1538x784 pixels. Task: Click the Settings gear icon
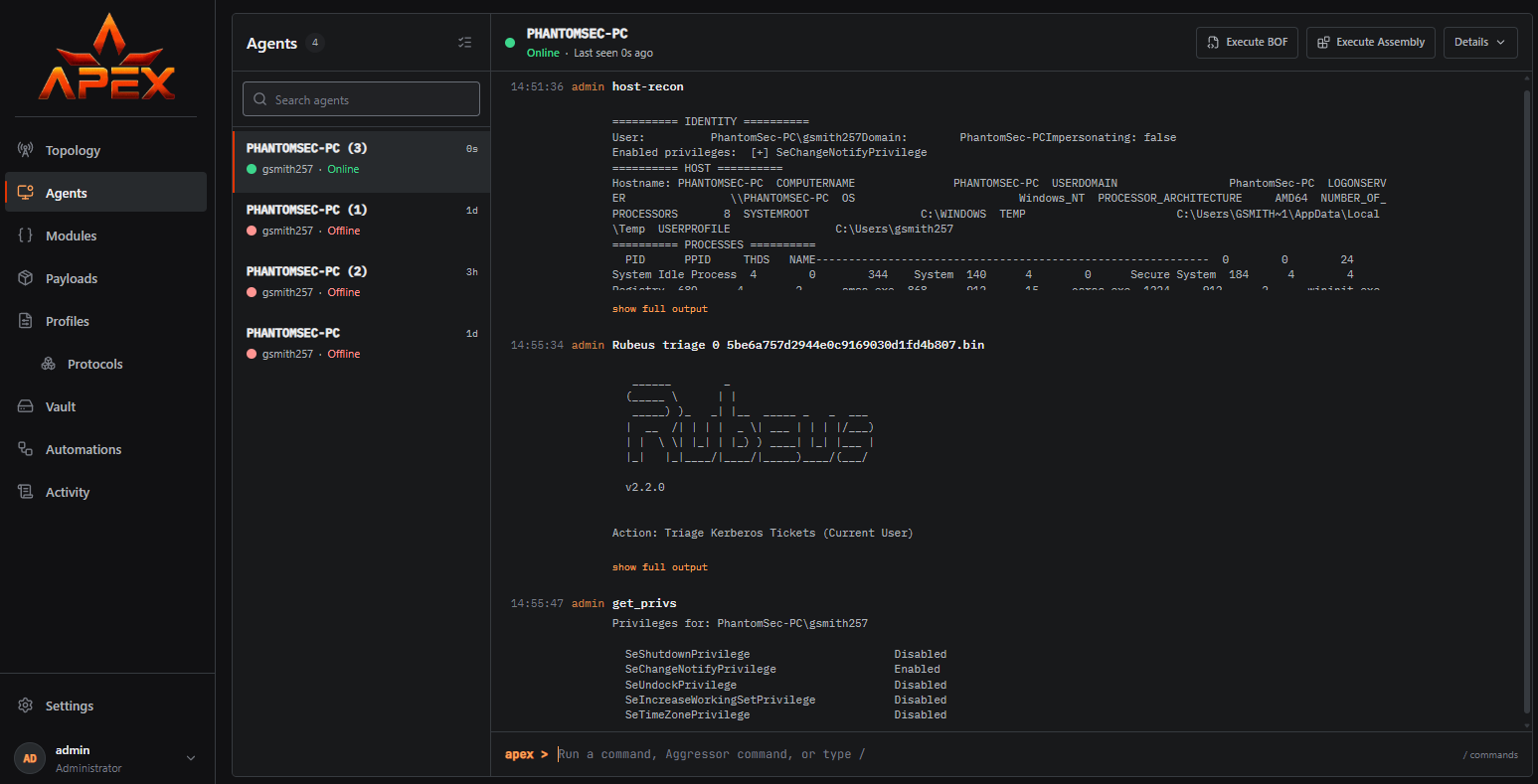26,706
